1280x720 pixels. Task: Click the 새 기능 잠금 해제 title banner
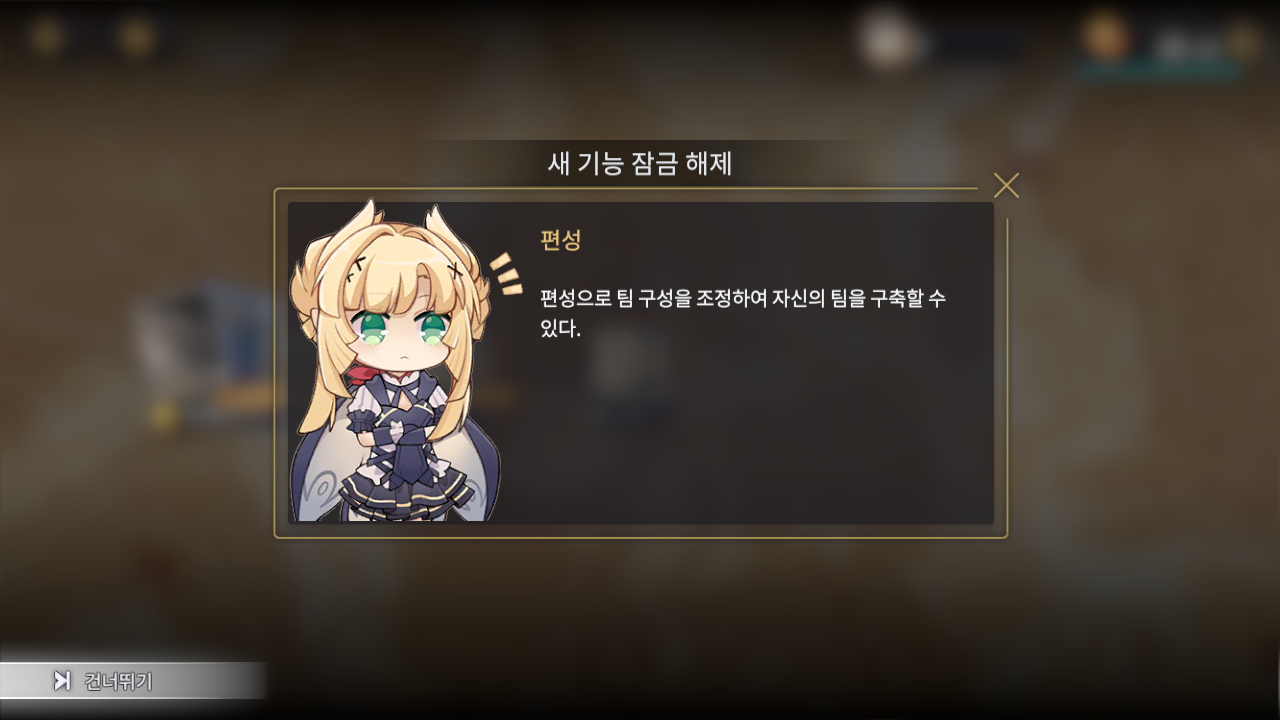[x=640, y=163]
